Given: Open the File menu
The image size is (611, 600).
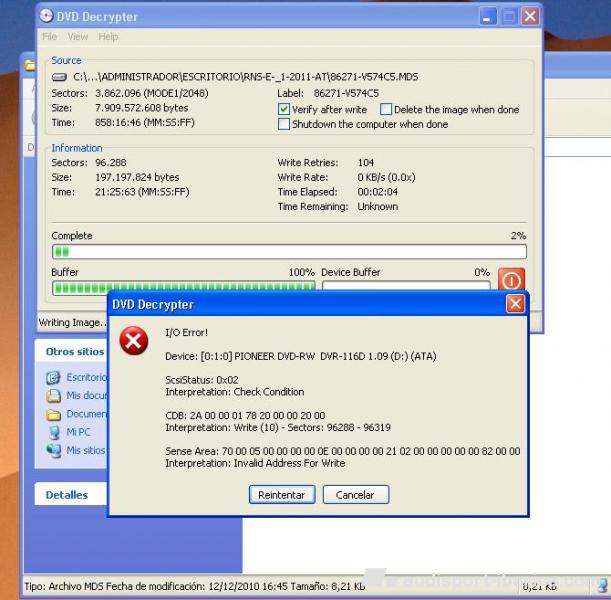Looking at the screenshot, I should (x=49, y=37).
